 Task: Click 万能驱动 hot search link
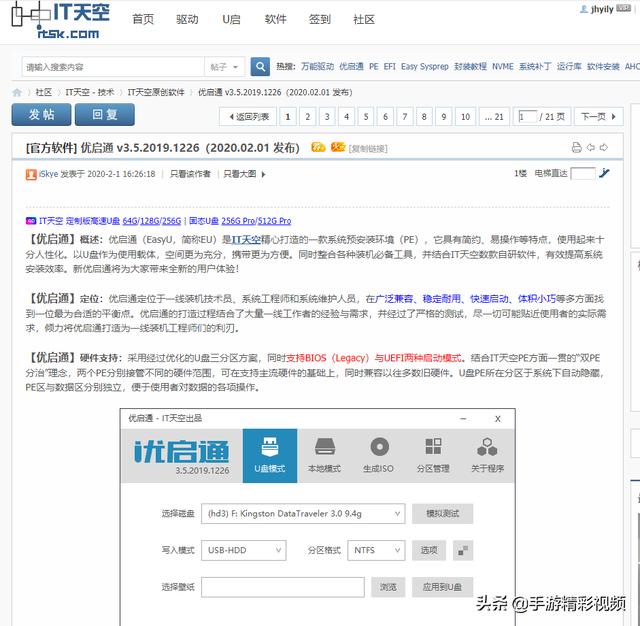click(317, 67)
